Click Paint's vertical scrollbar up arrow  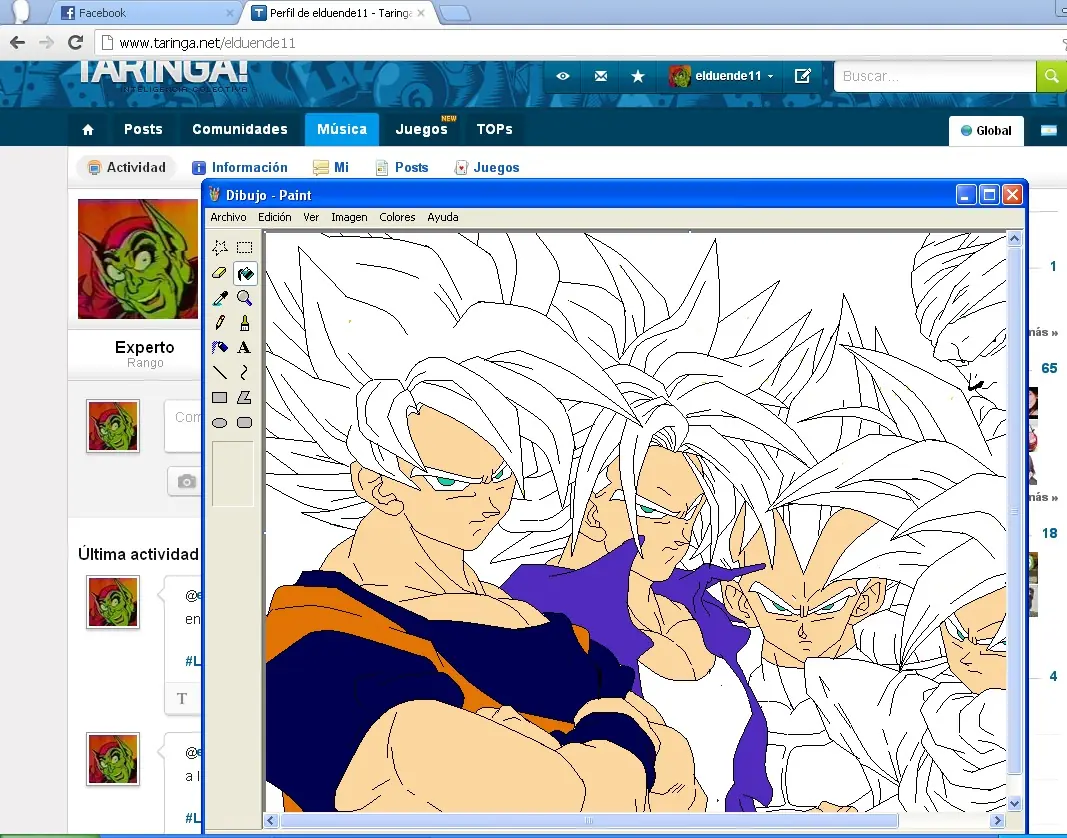(x=1014, y=238)
